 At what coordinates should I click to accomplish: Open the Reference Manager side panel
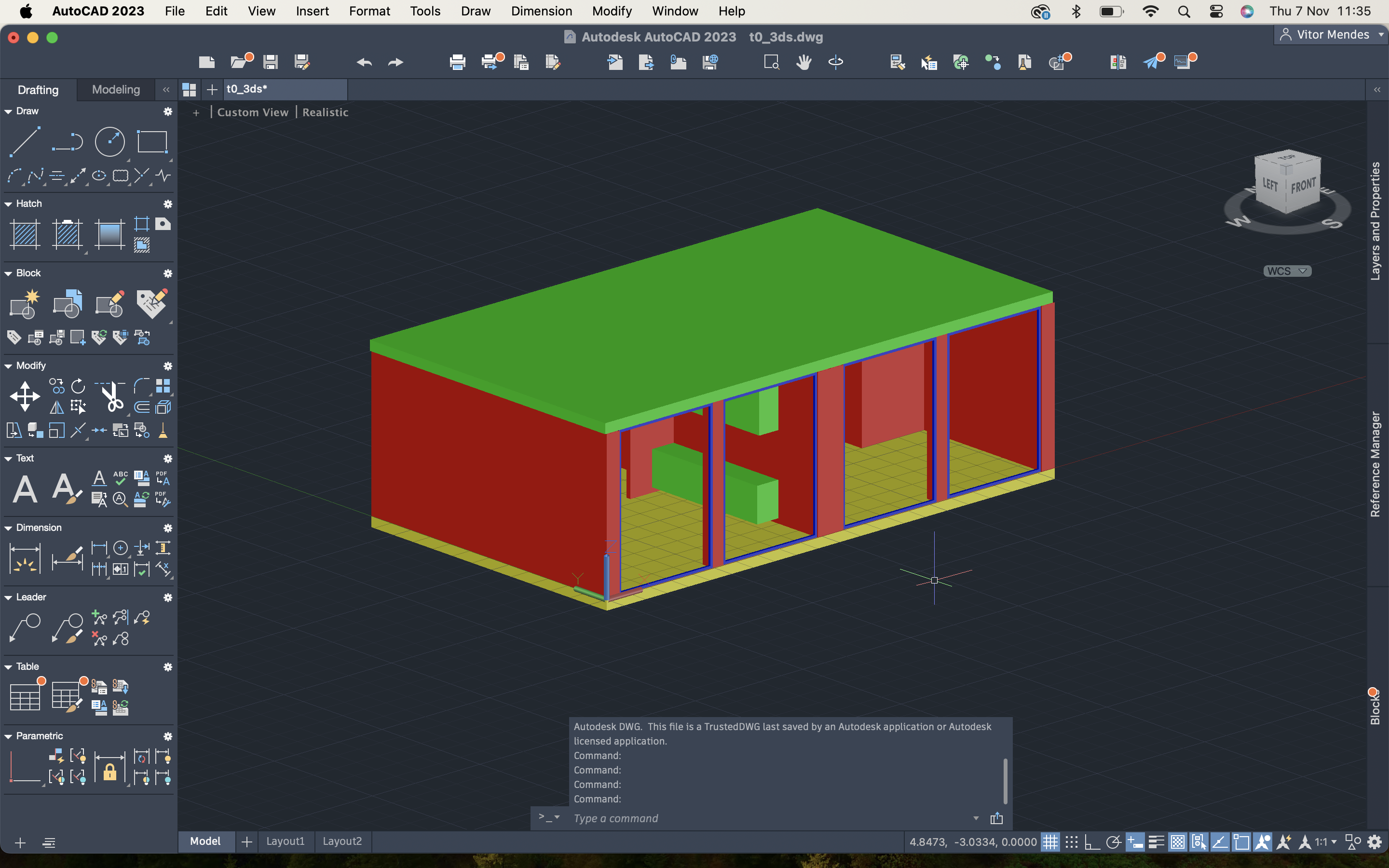click(1375, 464)
